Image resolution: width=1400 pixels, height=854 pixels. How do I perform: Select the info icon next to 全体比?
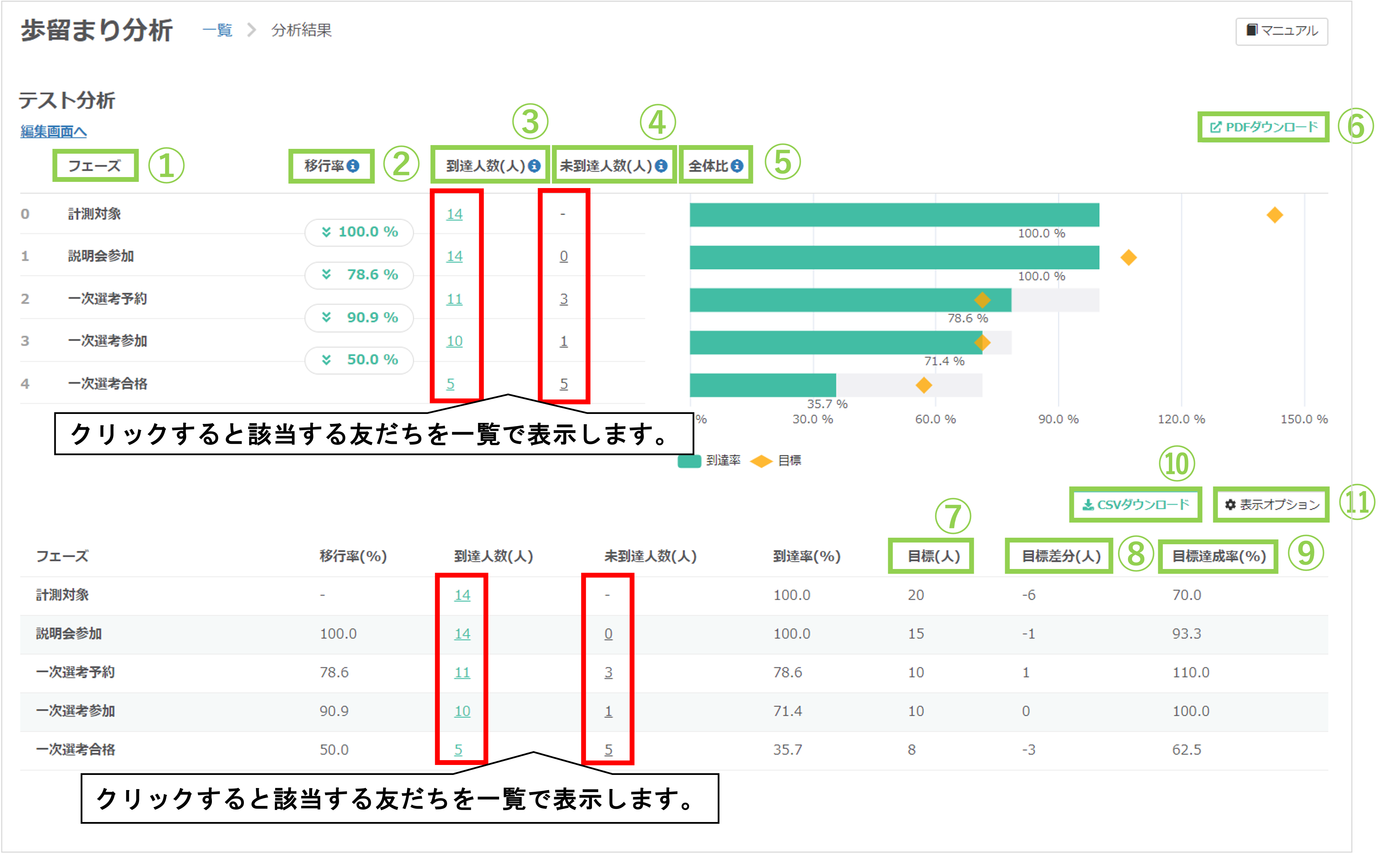737,166
